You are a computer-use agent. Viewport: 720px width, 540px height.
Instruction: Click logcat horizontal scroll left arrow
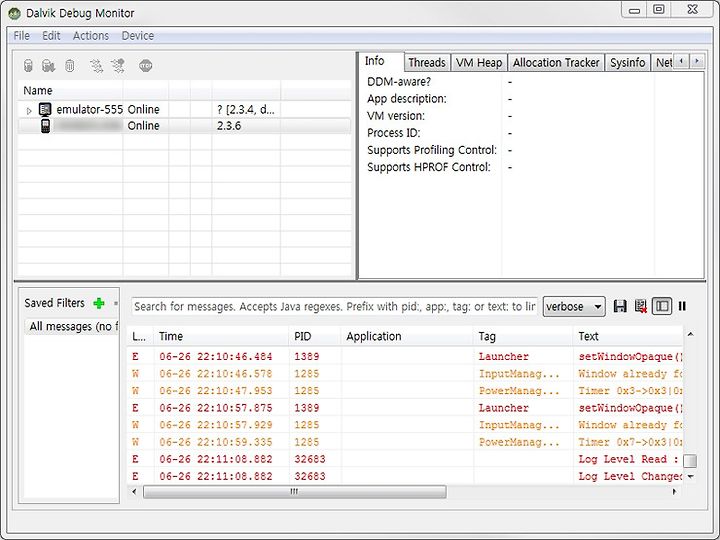134,492
